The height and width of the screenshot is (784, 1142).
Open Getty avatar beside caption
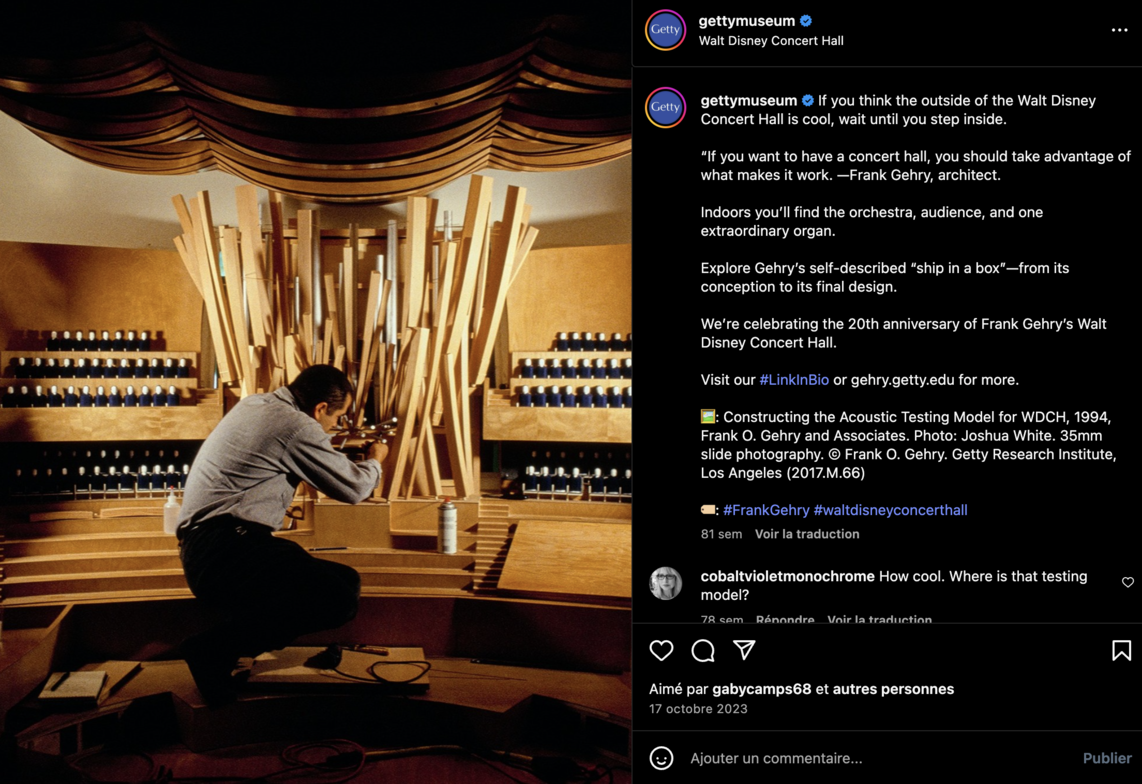point(666,107)
